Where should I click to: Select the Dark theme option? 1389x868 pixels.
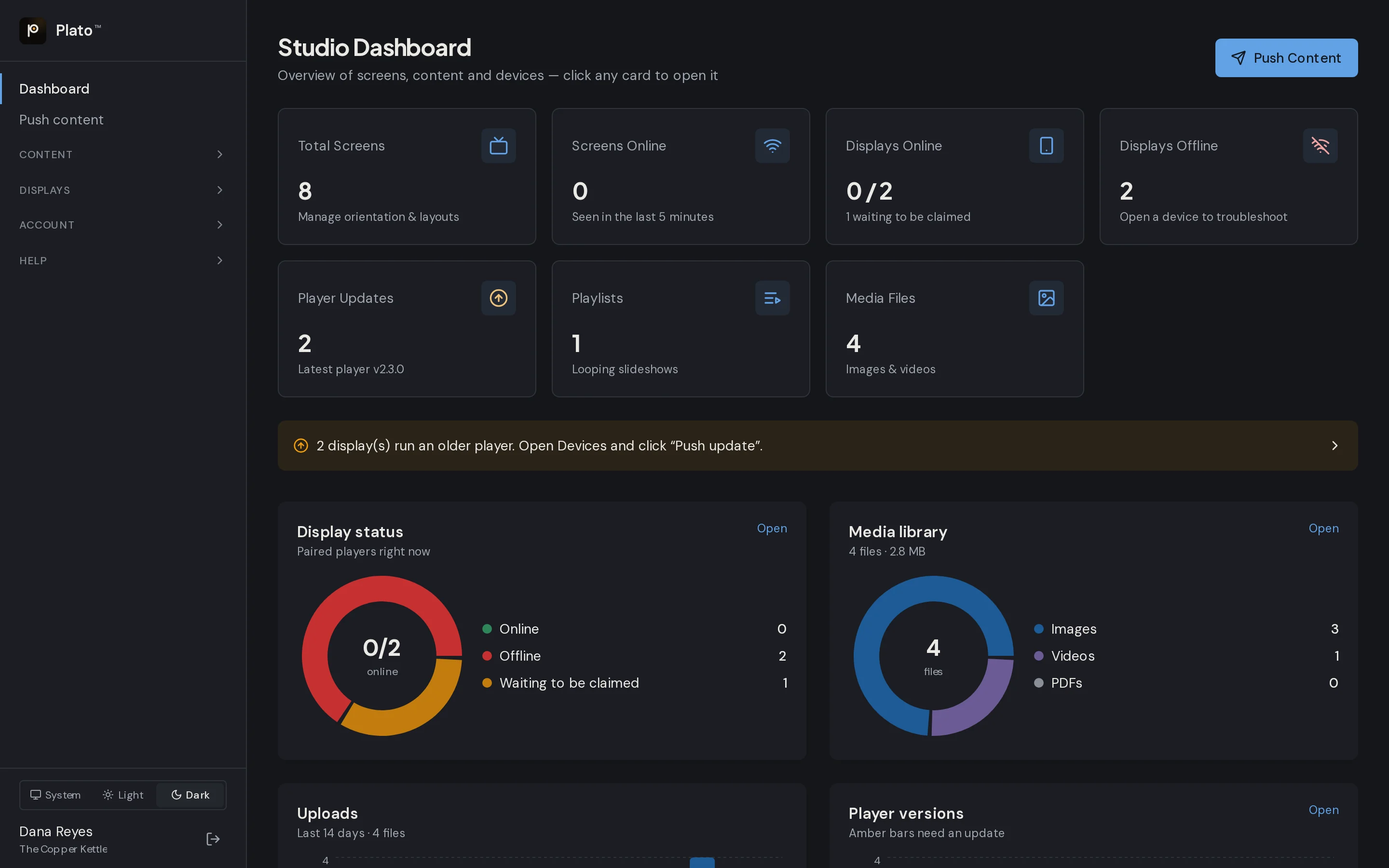pos(190,795)
